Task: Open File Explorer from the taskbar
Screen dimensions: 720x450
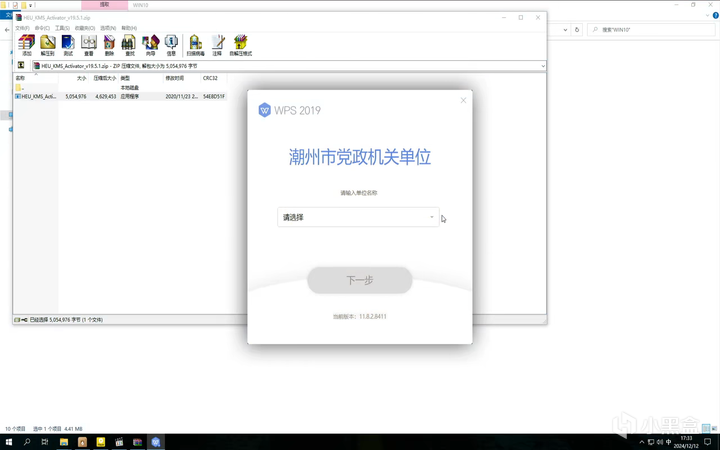Action: [x=64, y=442]
